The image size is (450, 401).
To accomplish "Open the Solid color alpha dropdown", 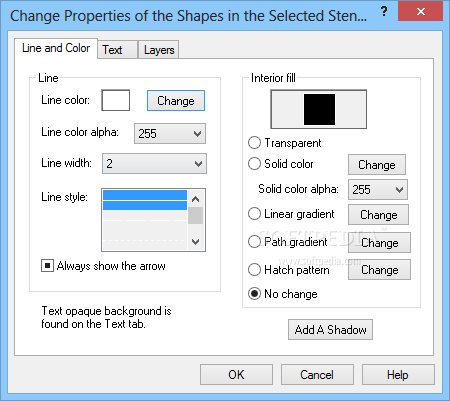I will [x=378, y=189].
